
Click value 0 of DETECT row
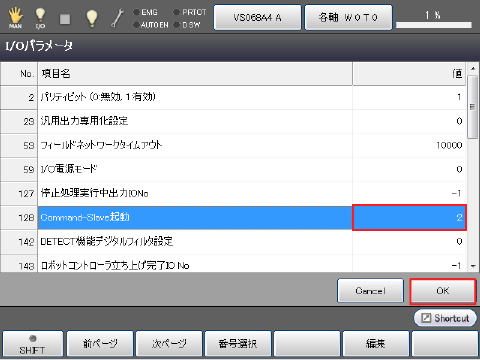tap(409, 242)
